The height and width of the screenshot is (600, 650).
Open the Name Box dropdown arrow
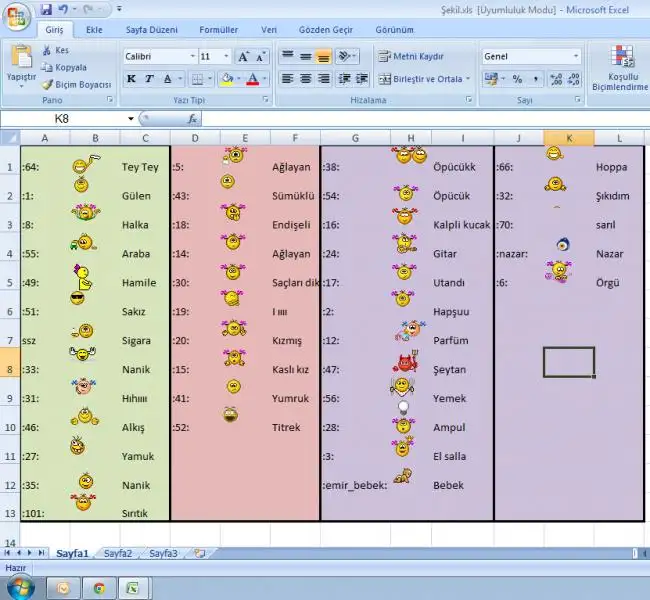coord(131,118)
